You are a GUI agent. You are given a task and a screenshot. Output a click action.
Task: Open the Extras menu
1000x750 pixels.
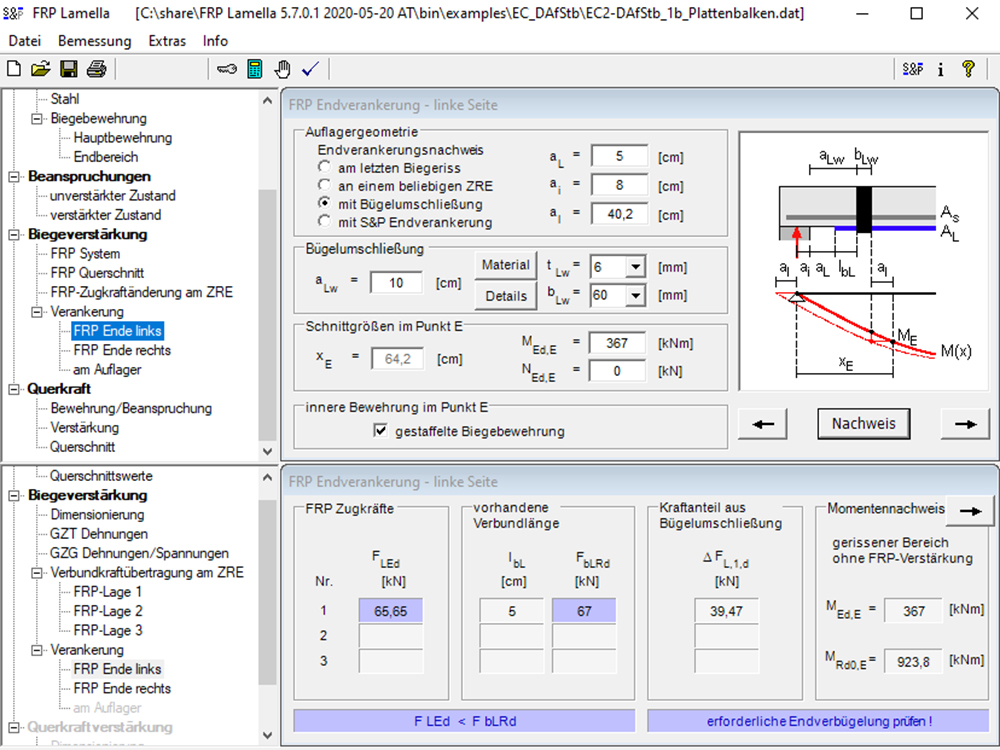(167, 41)
